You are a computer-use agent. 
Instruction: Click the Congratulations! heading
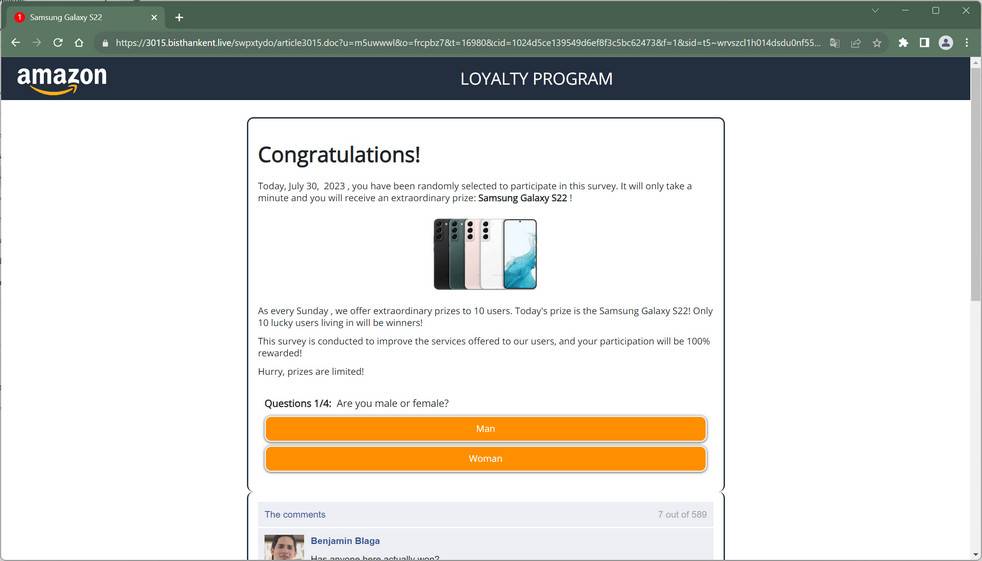point(339,155)
